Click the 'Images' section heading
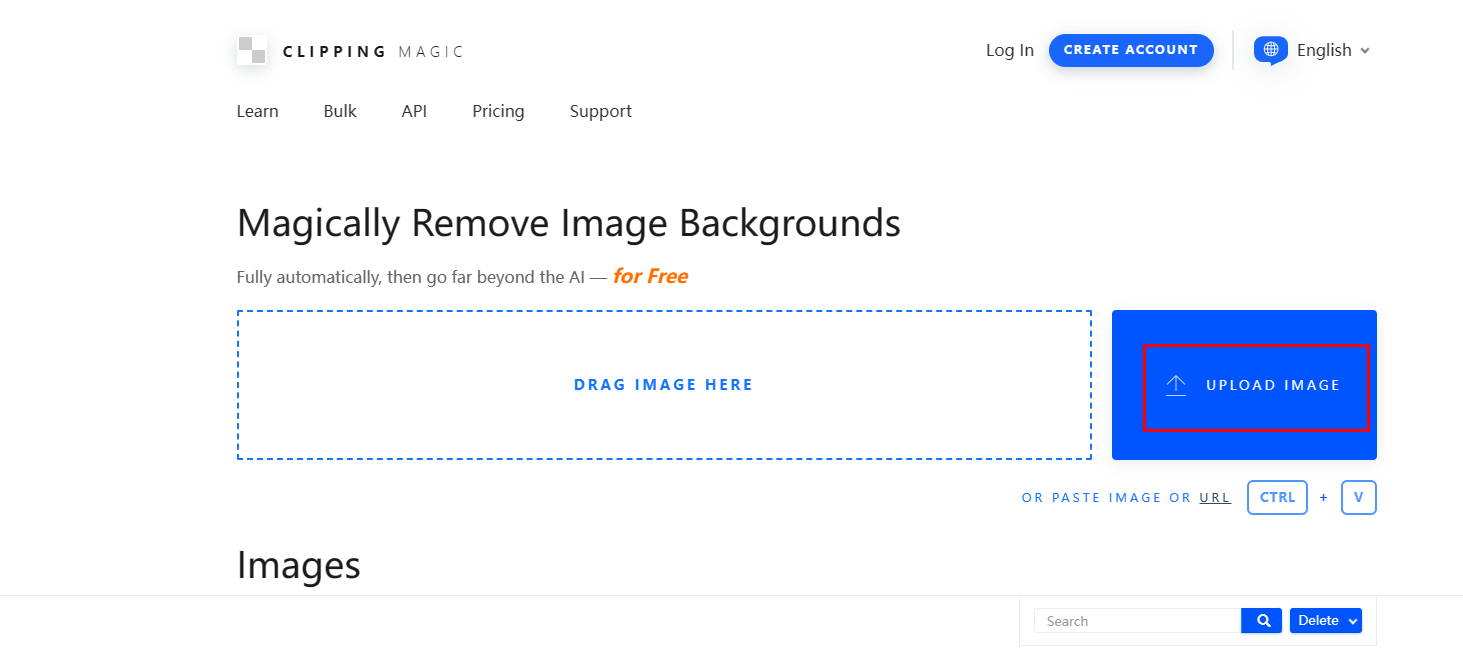Image resolution: width=1463 pixels, height=665 pixels. click(298, 565)
